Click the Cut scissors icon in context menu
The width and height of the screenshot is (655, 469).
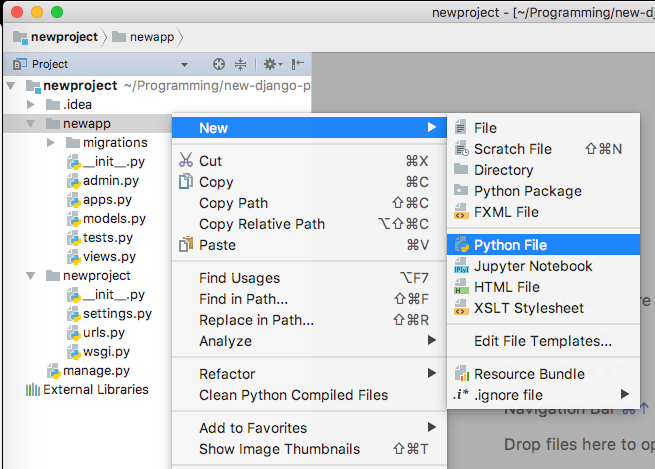pyautogui.click(x=185, y=161)
